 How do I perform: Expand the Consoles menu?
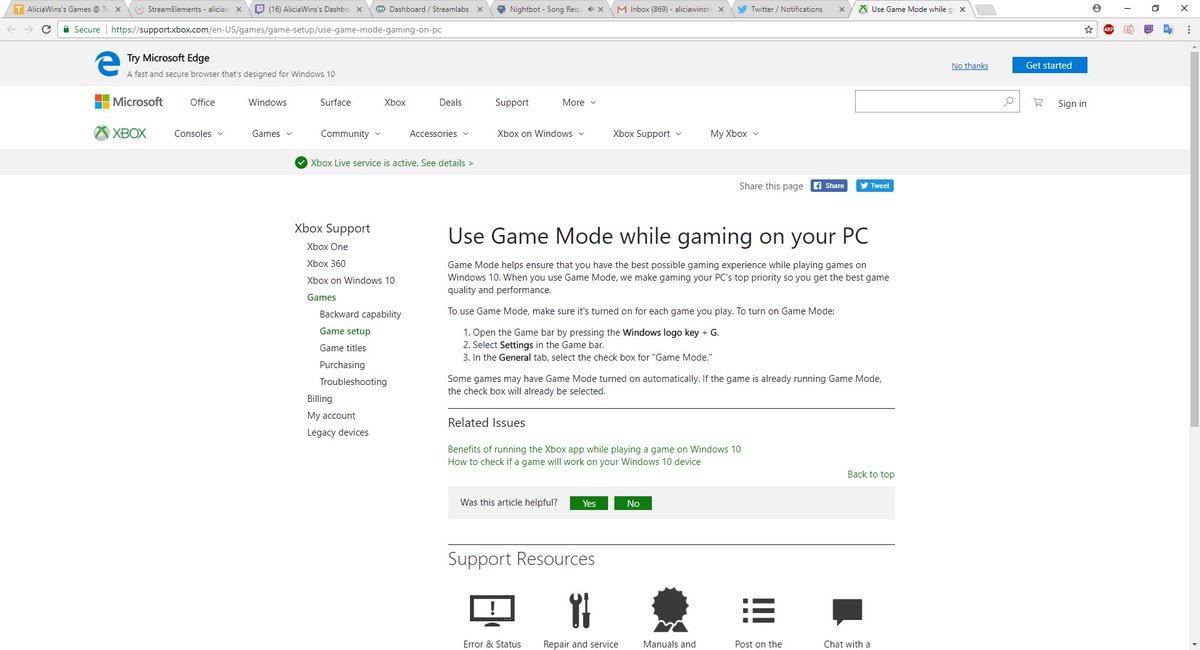click(198, 133)
